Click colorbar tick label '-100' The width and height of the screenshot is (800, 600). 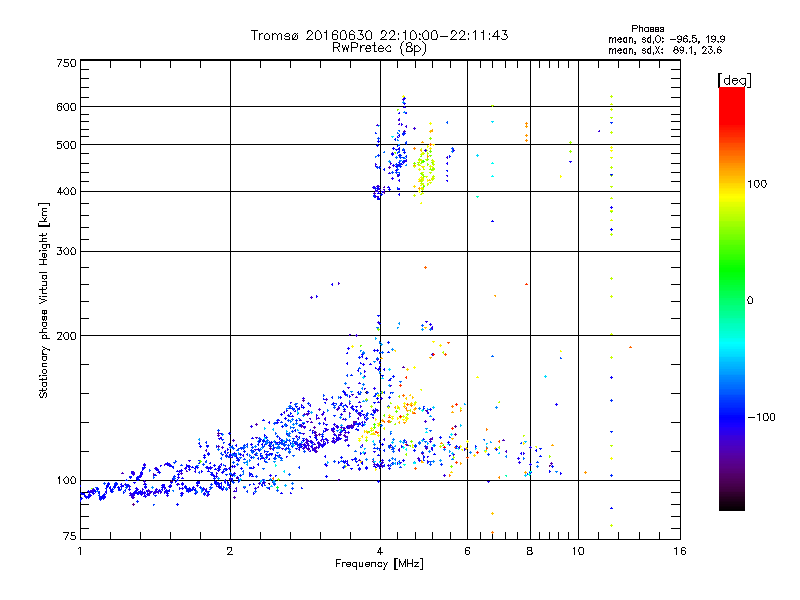click(761, 417)
